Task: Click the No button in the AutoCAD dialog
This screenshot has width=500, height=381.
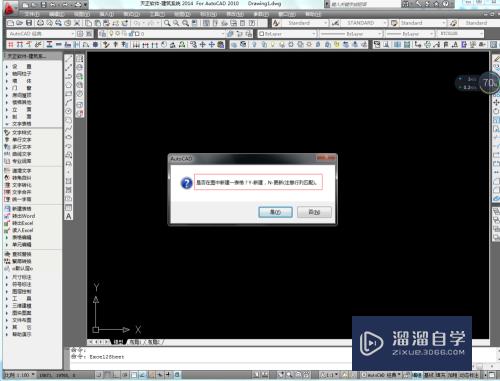Action: 314,212
